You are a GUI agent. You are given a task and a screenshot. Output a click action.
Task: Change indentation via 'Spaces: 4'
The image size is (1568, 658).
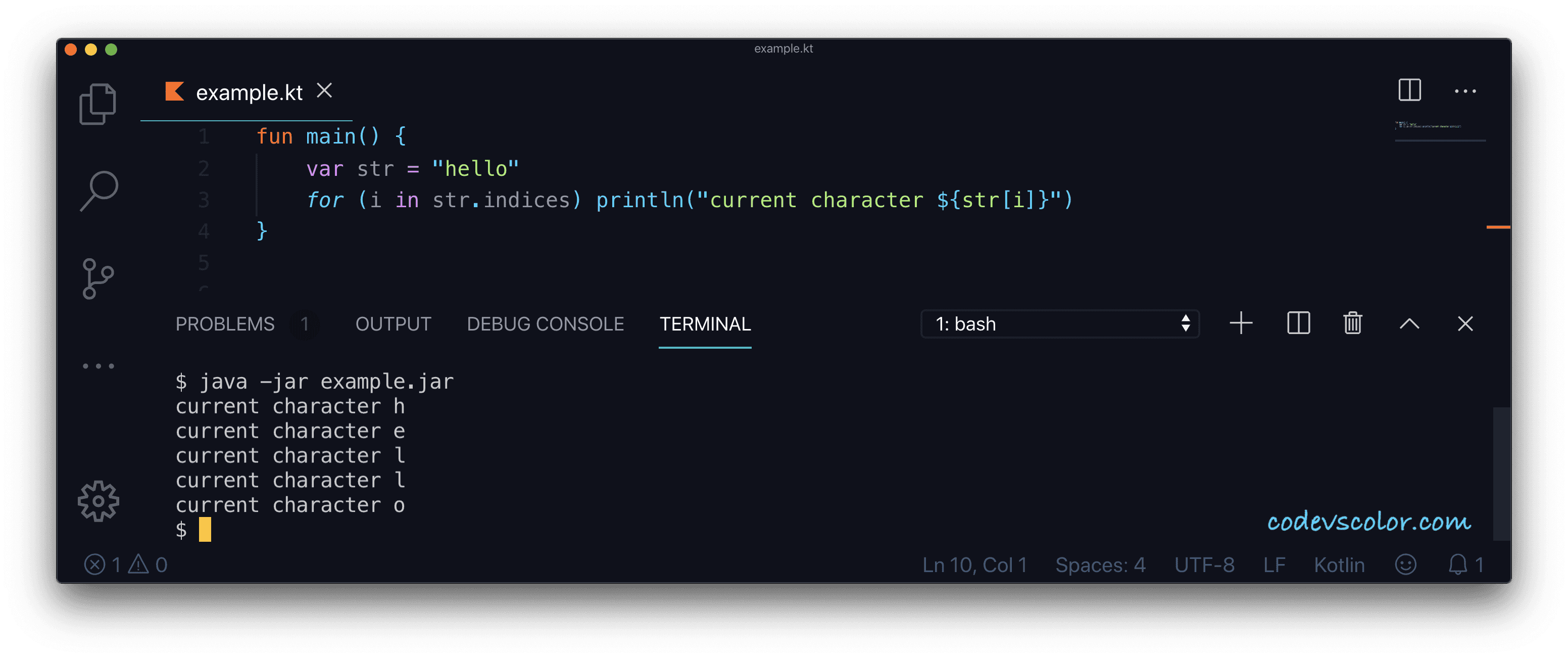click(1100, 565)
